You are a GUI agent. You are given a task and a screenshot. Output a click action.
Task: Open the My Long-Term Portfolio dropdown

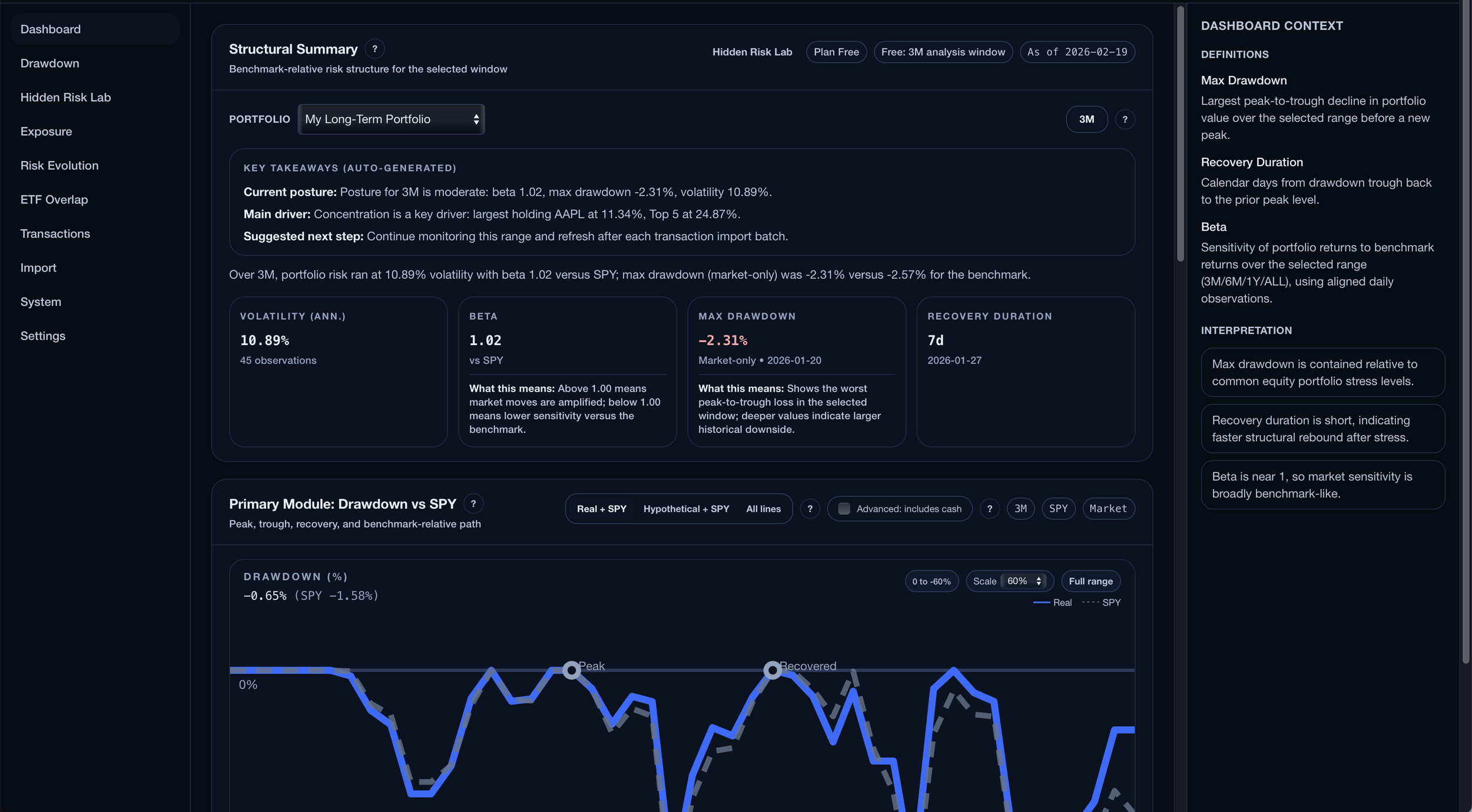[391, 120]
